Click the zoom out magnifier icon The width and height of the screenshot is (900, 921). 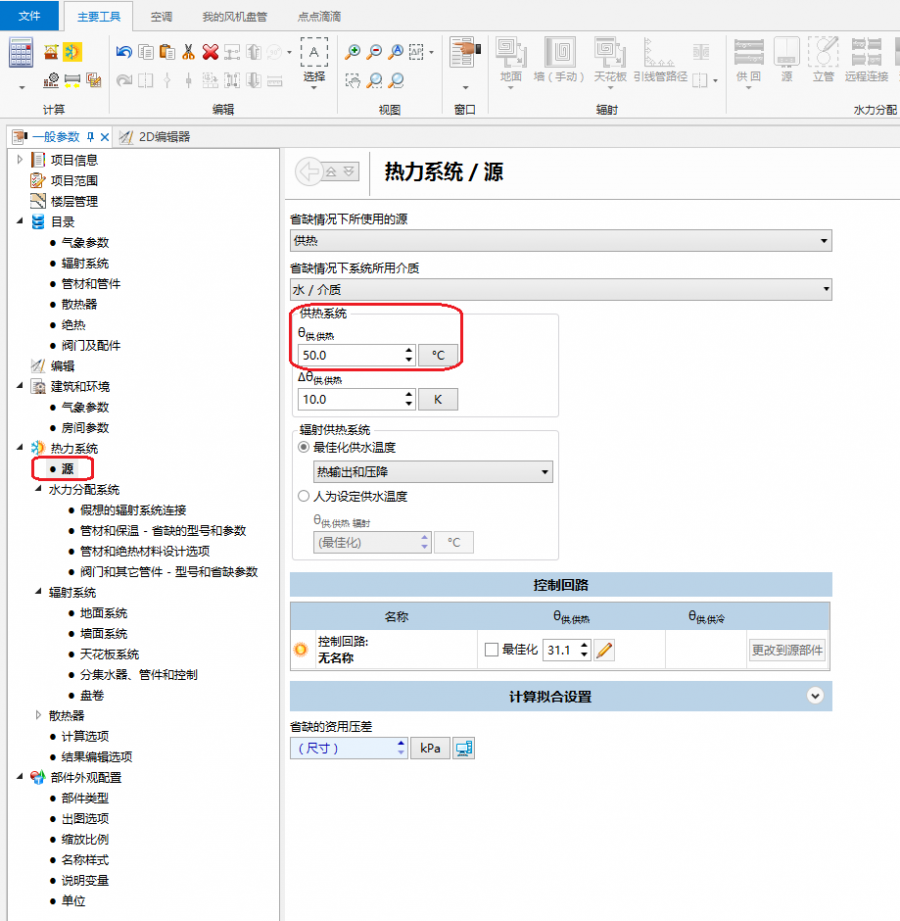point(374,52)
